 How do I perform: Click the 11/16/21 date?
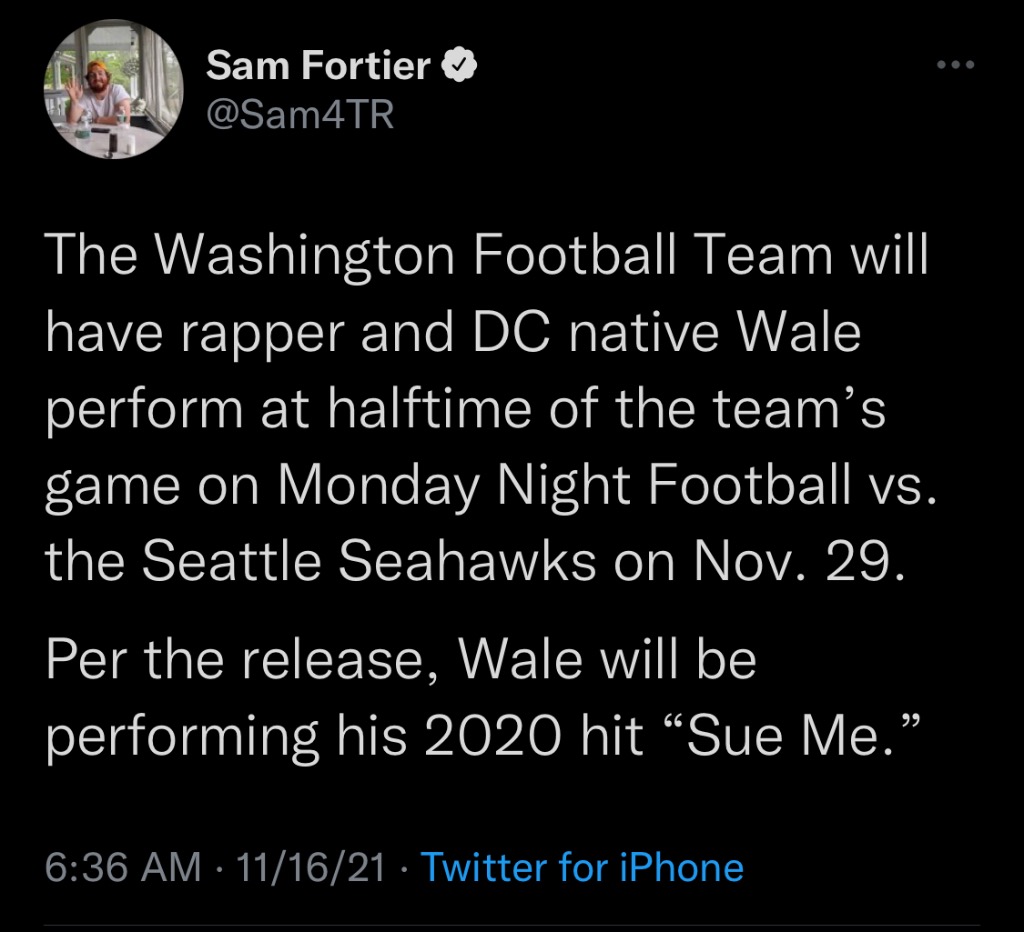pyautogui.click(x=311, y=867)
